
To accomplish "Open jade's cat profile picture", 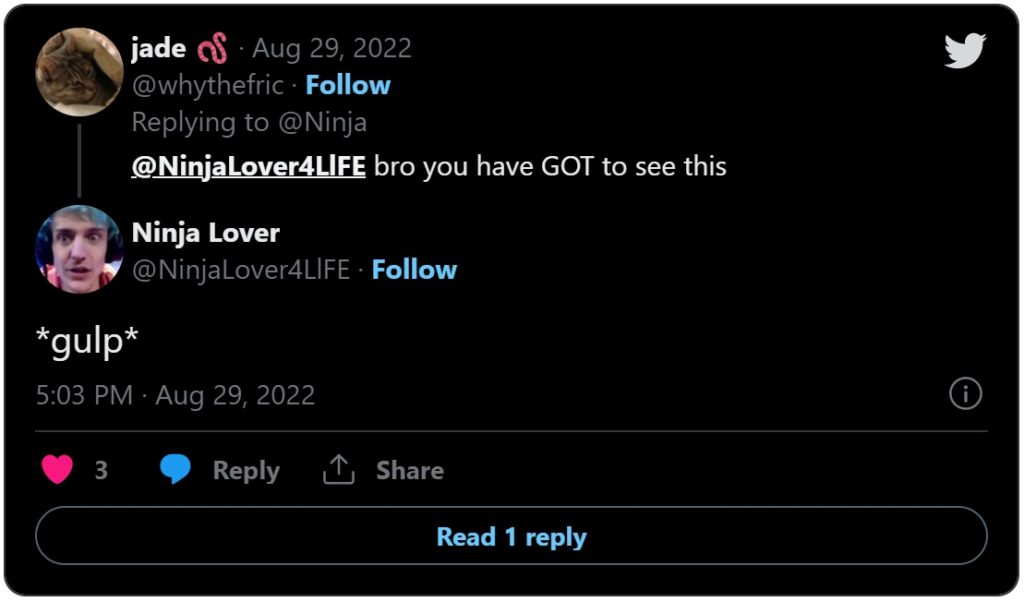I will click(79, 72).
